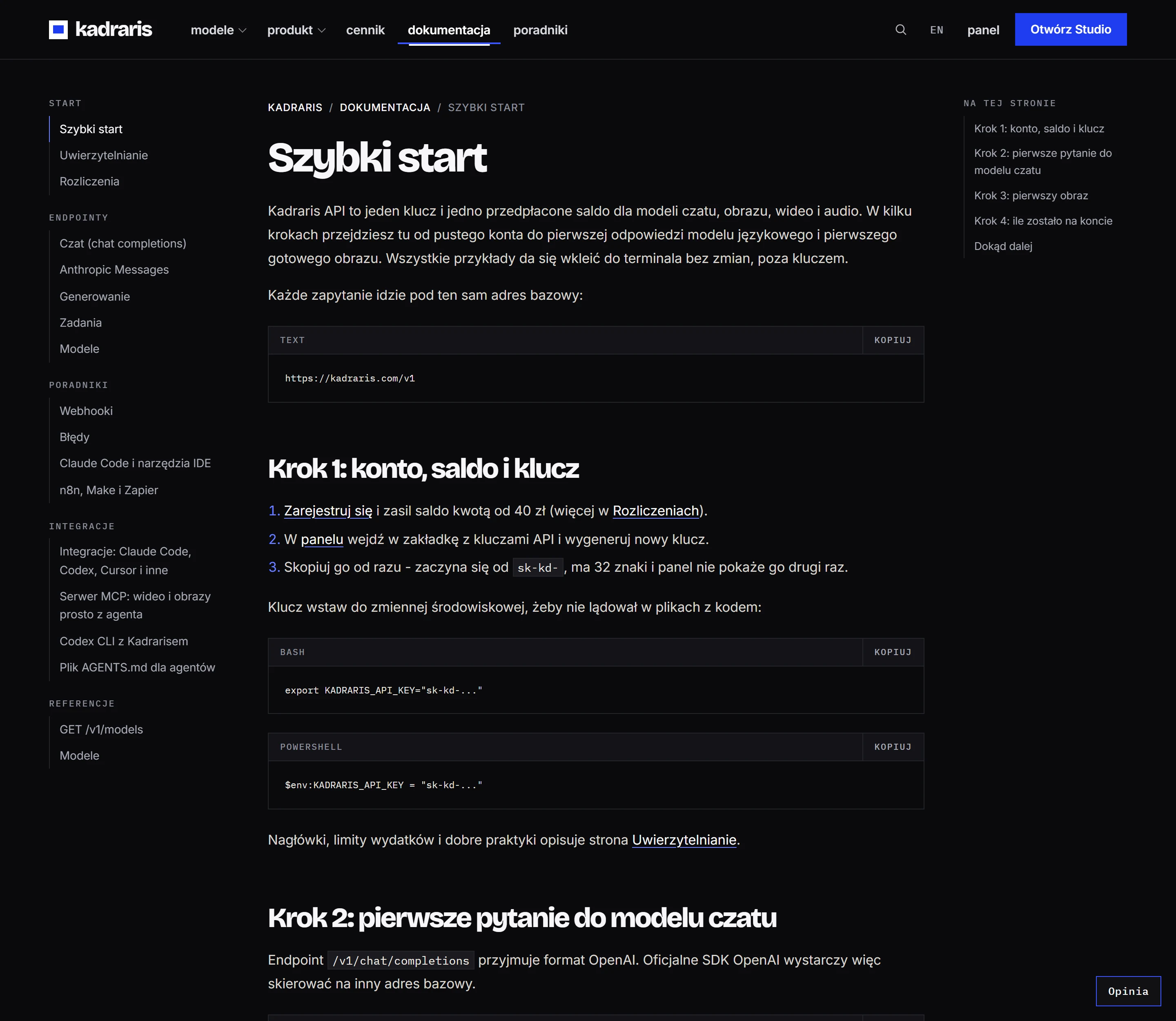The image size is (1176, 1021).
Task: Open Zadania endpoint page
Action: tap(80, 323)
